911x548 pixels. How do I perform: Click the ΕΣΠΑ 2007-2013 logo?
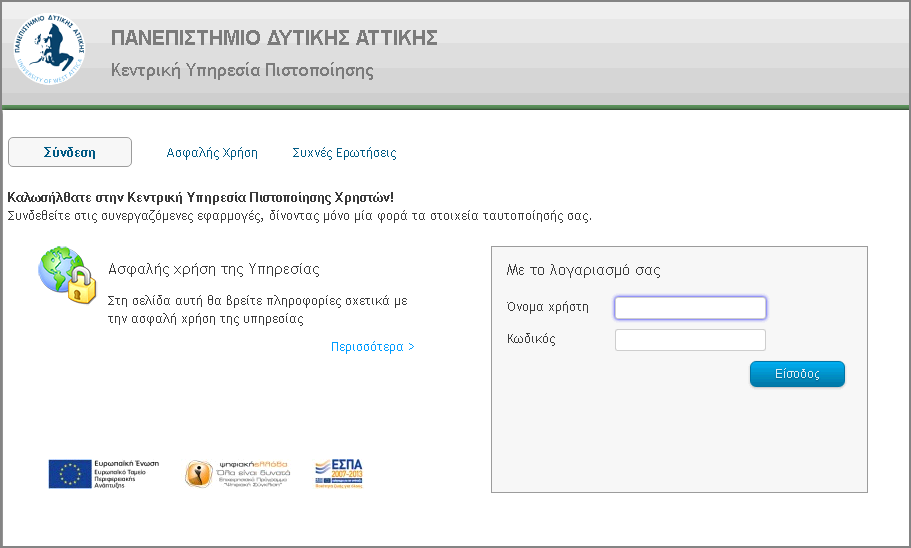click(339, 473)
